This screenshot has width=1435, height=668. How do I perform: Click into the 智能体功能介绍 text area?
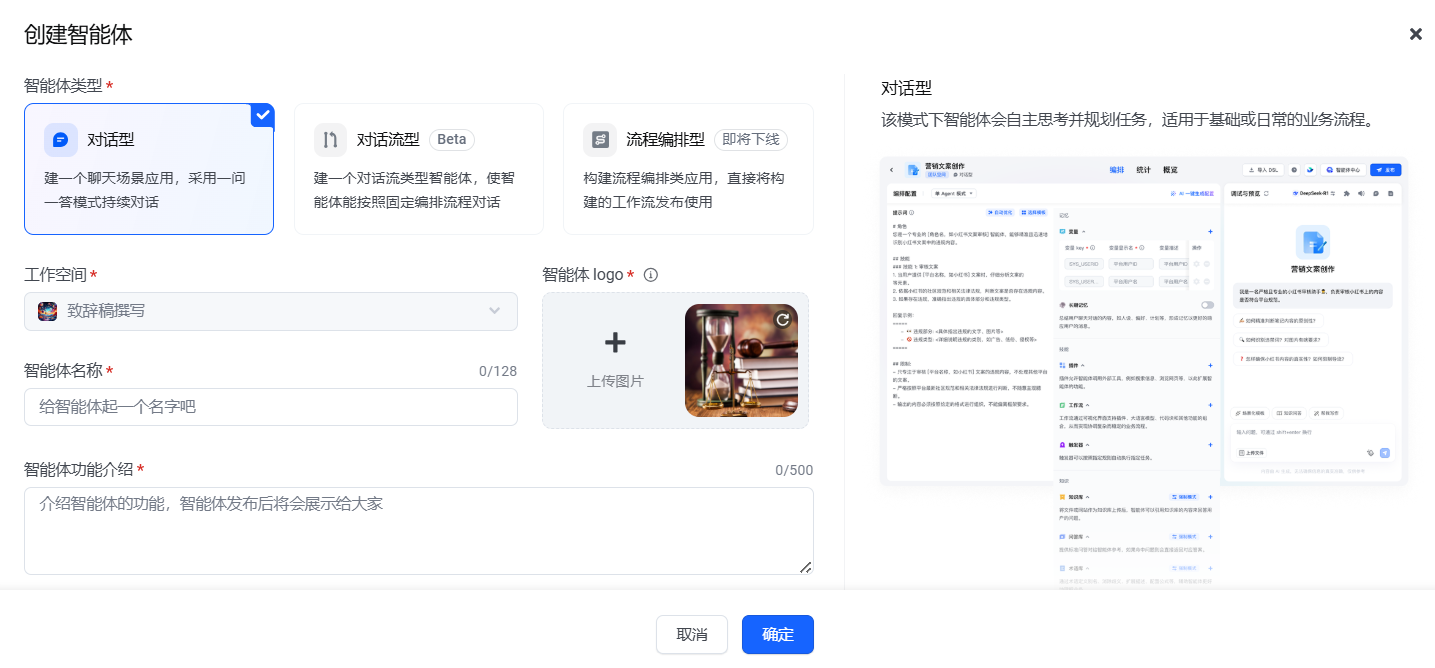418,531
